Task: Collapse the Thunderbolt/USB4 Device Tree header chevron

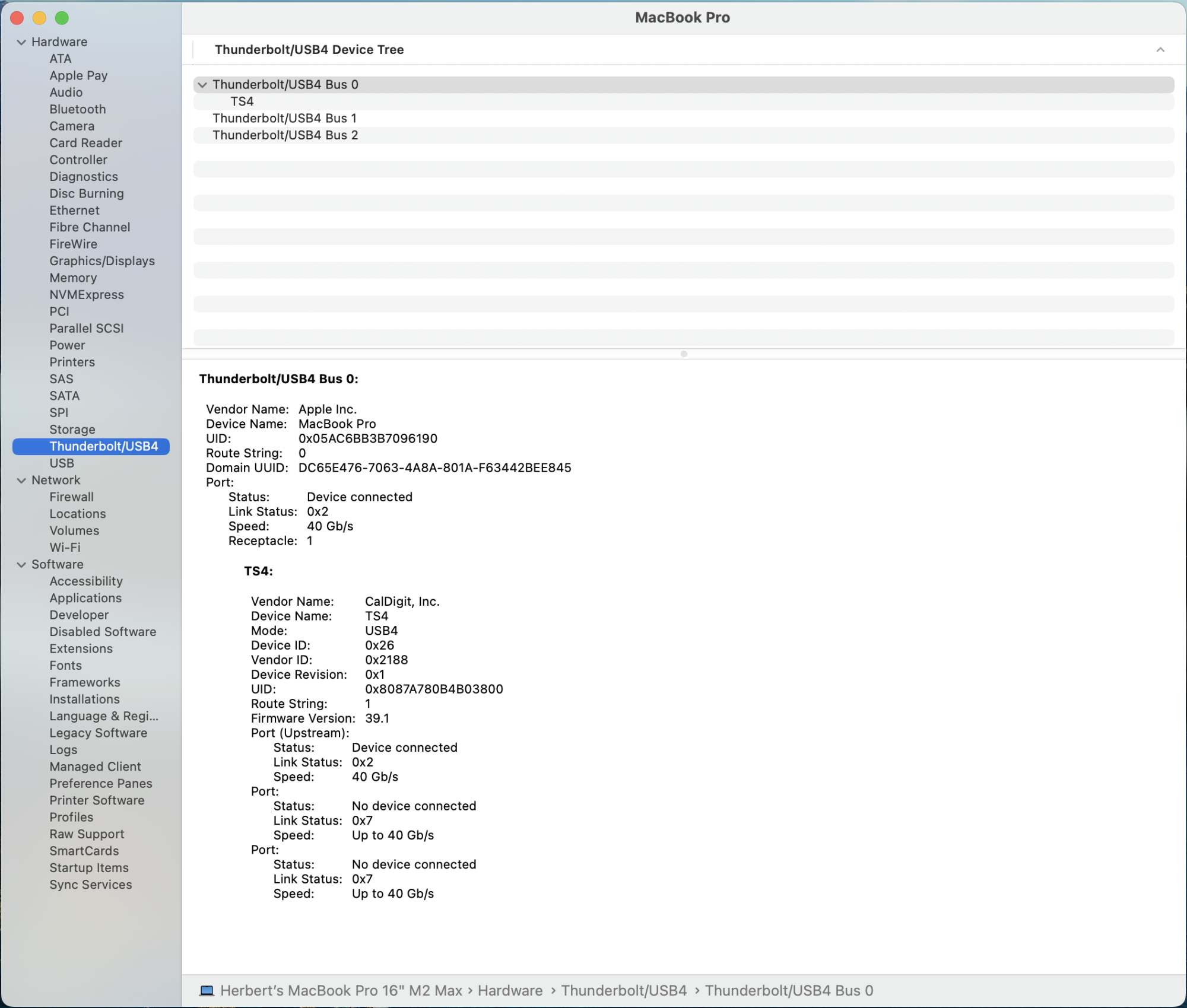Action: point(1160,50)
